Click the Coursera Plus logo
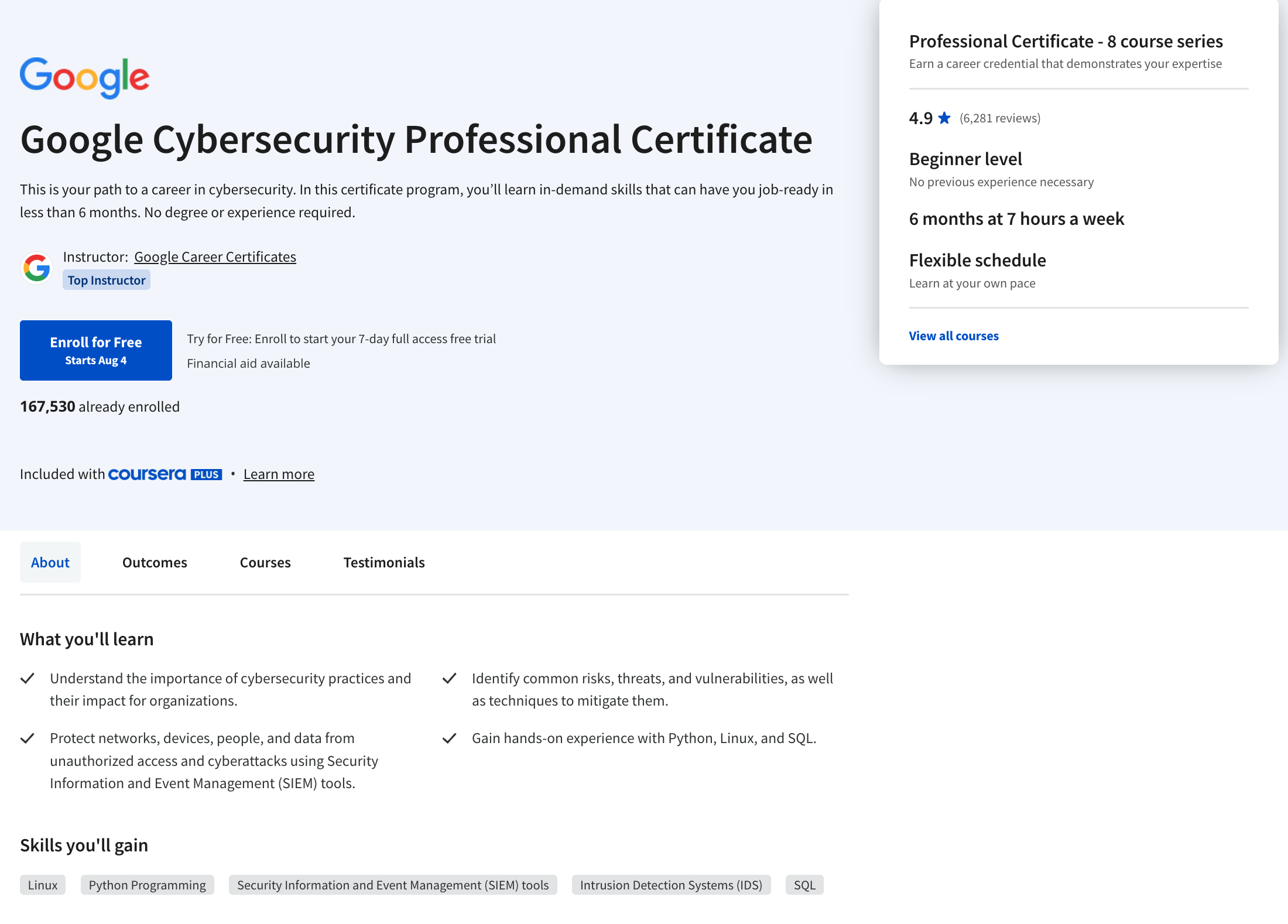Image resolution: width=1288 pixels, height=924 pixels. tap(165, 474)
